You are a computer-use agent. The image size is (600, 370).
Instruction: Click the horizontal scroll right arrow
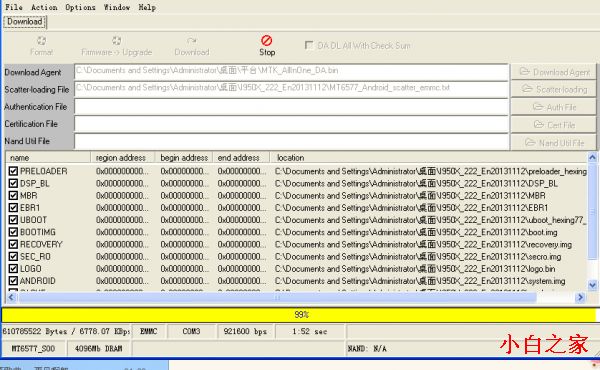[580, 297]
